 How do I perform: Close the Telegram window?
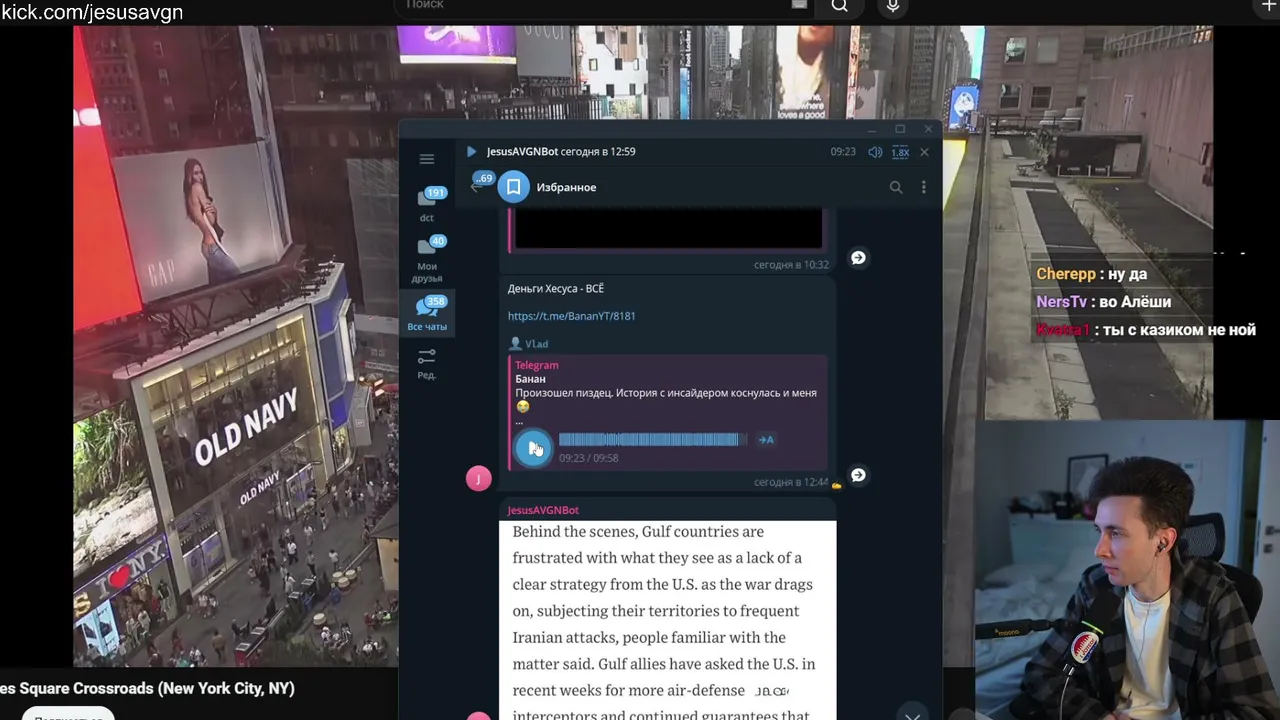click(928, 129)
